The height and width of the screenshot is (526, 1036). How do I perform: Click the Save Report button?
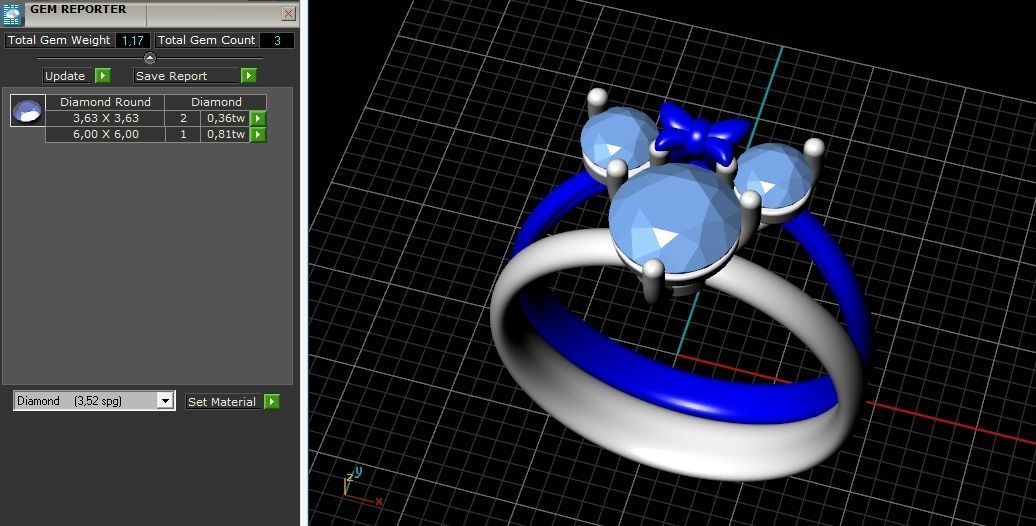pyautogui.click(x=186, y=76)
